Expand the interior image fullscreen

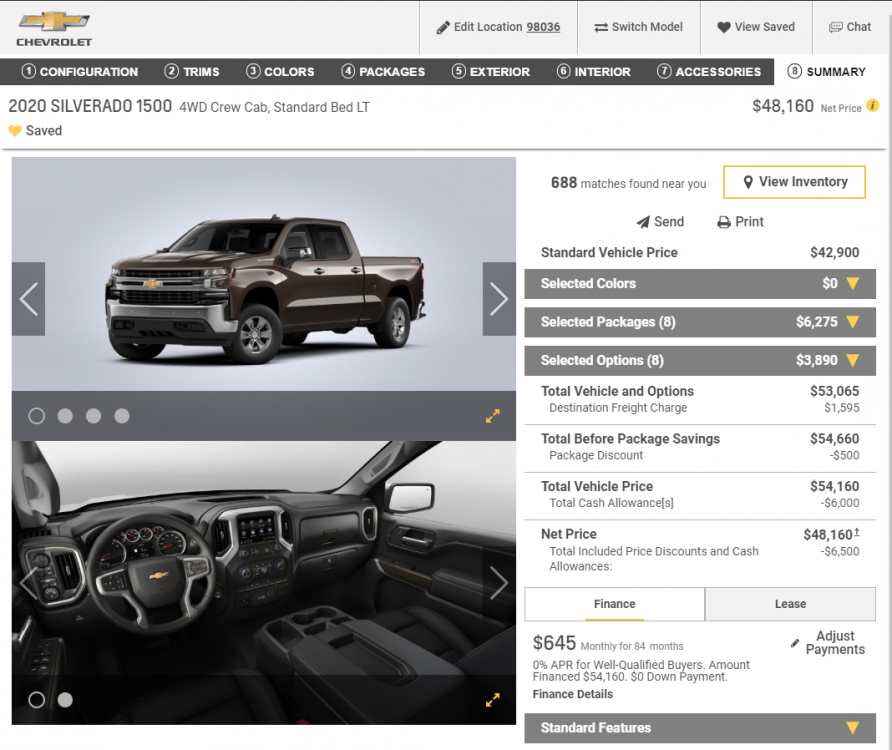493,700
